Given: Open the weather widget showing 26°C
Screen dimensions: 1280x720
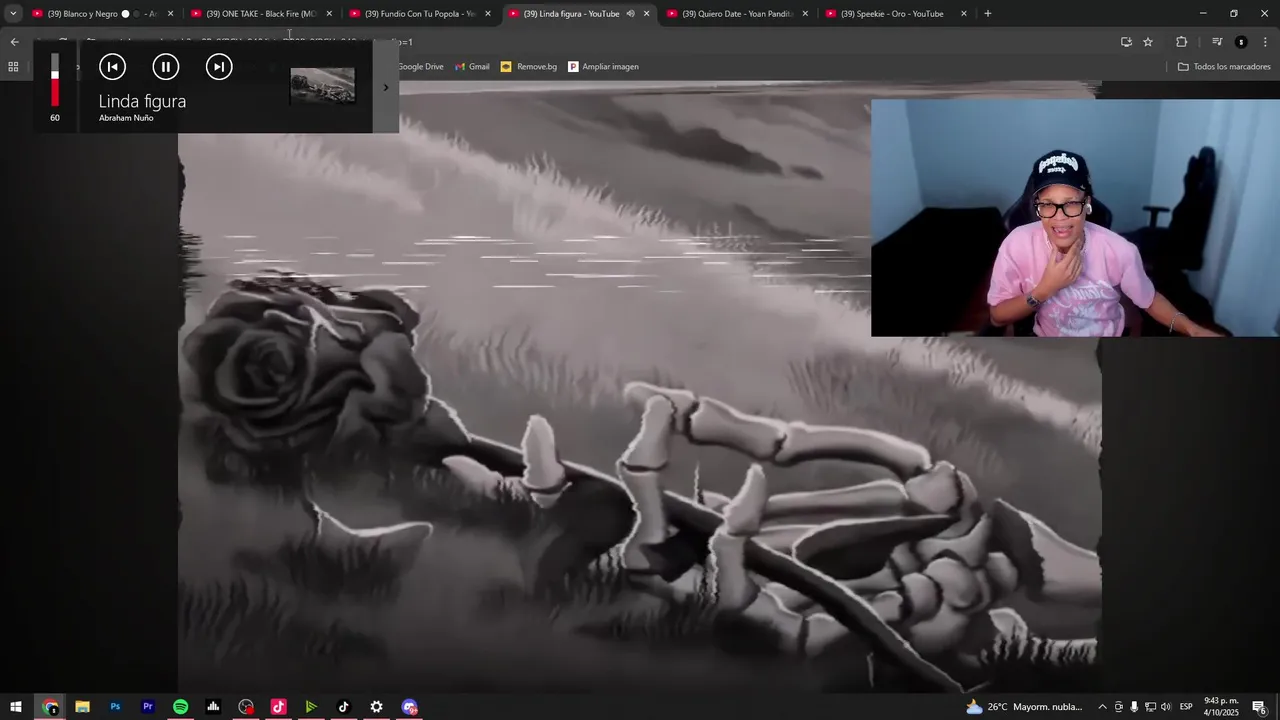Looking at the screenshot, I should (1024, 707).
